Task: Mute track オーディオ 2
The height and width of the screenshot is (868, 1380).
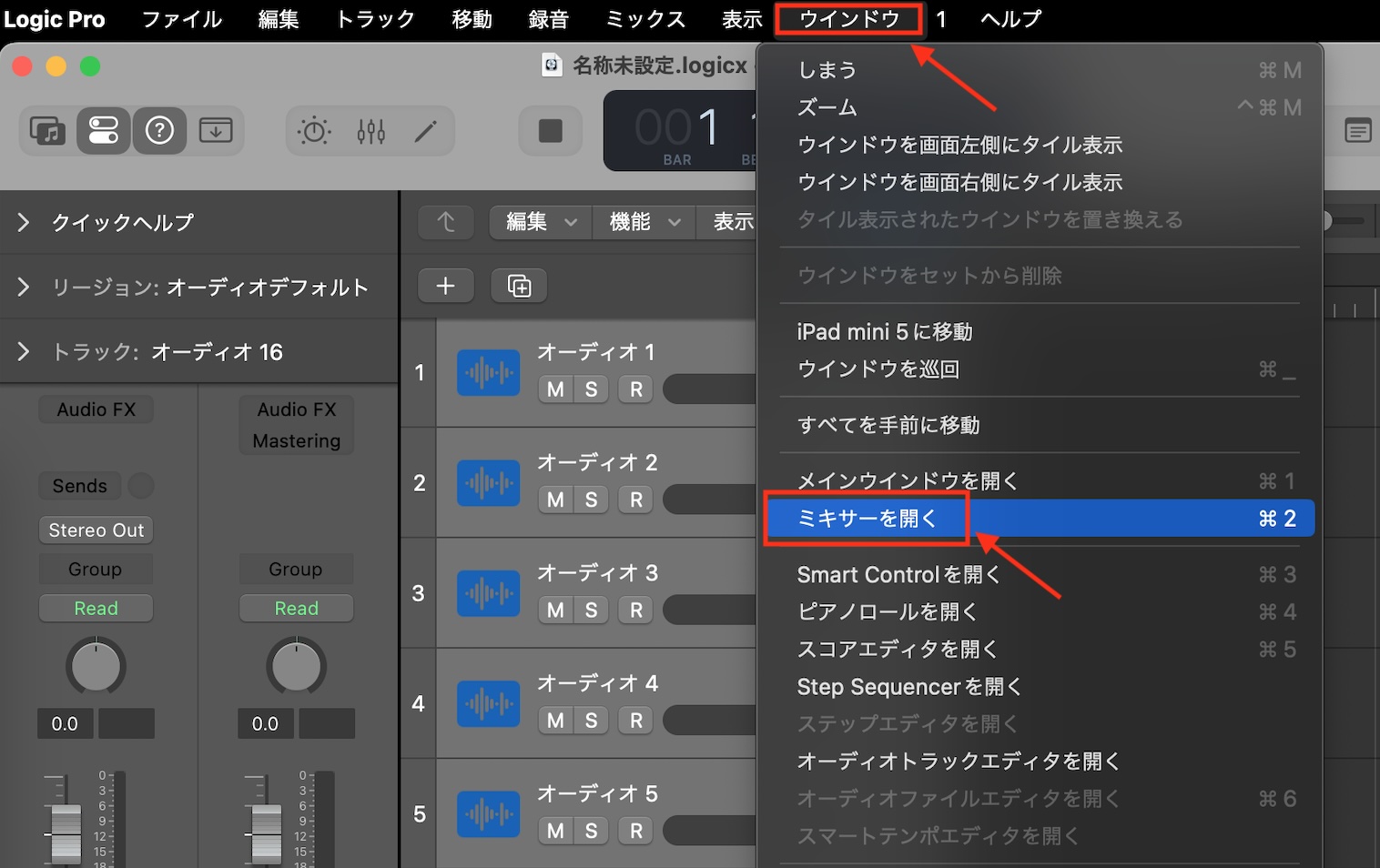Action: tap(555, 500)
